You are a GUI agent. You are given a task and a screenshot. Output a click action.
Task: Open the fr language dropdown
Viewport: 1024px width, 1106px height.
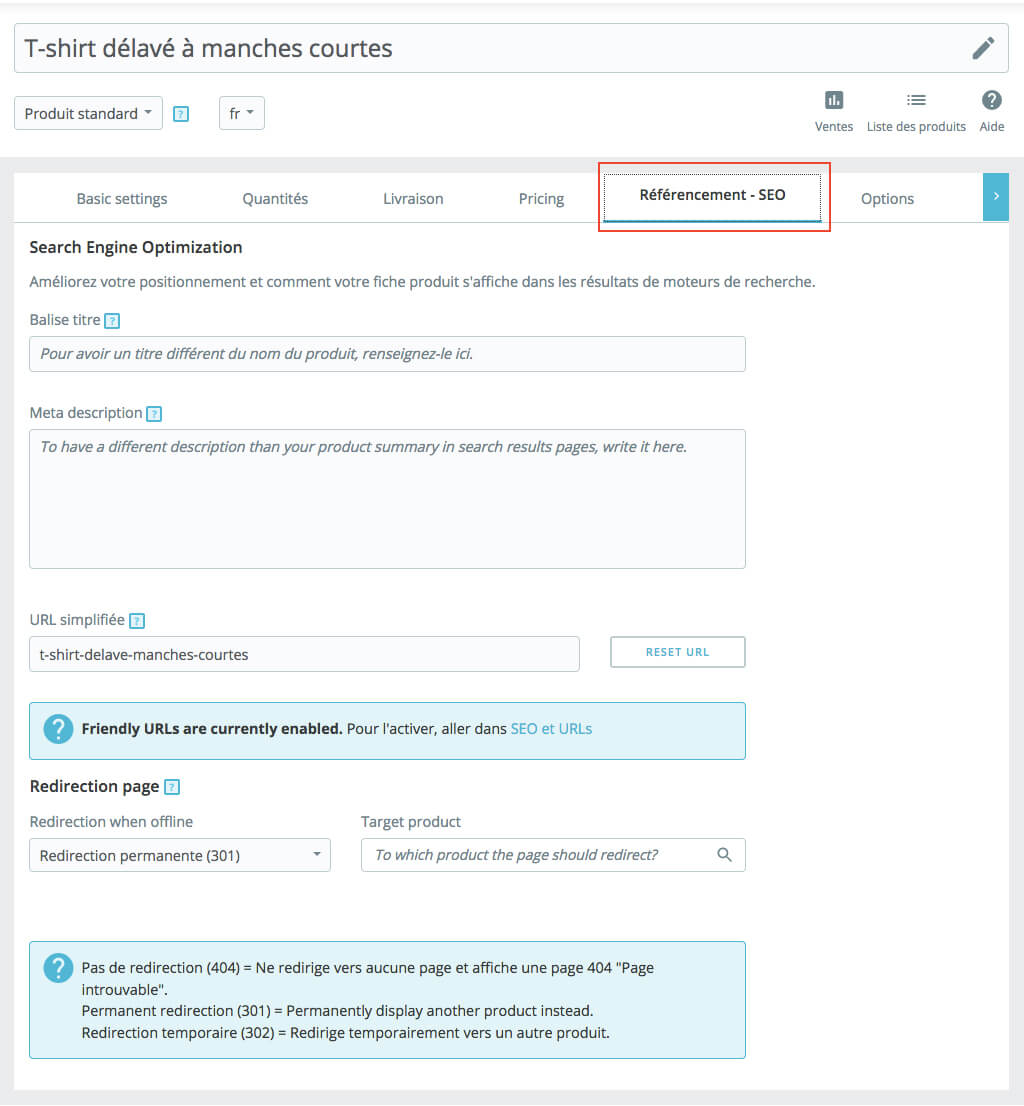241,114
